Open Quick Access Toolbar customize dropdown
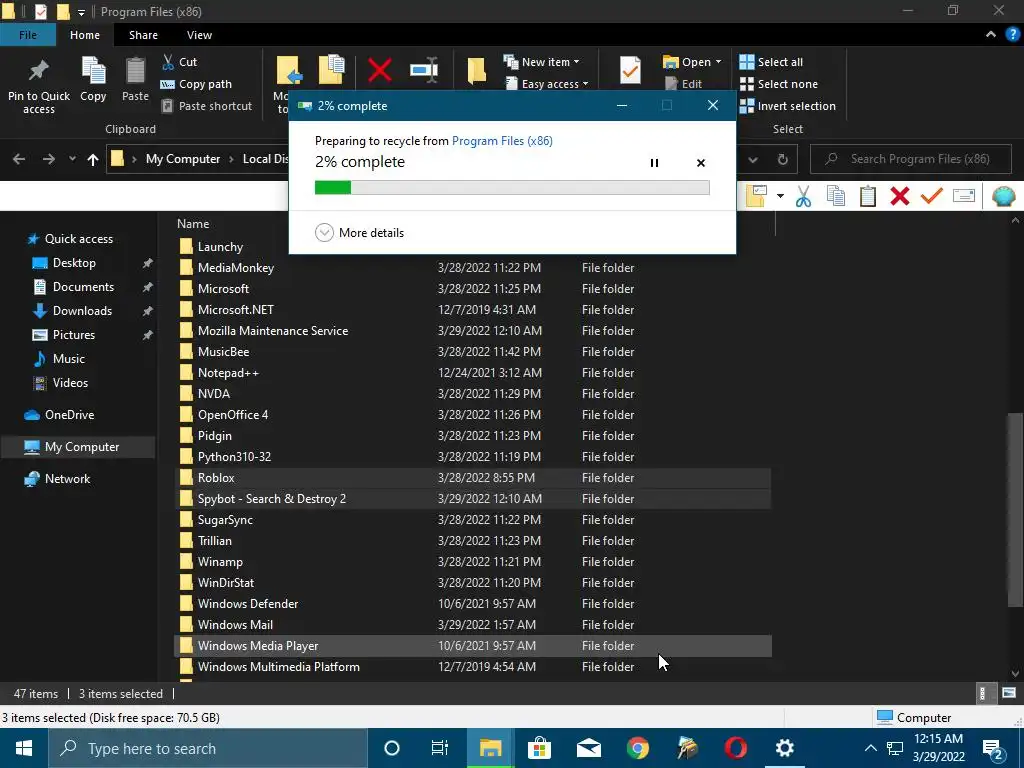 (81, 12)
